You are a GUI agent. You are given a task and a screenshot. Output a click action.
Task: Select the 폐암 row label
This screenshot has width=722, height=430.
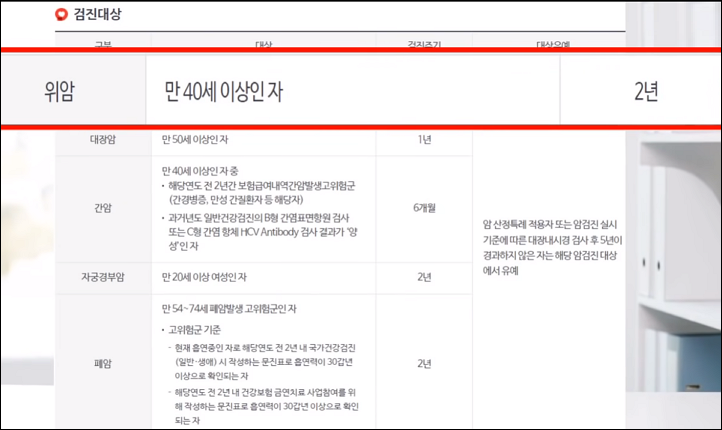pos(103,364)
